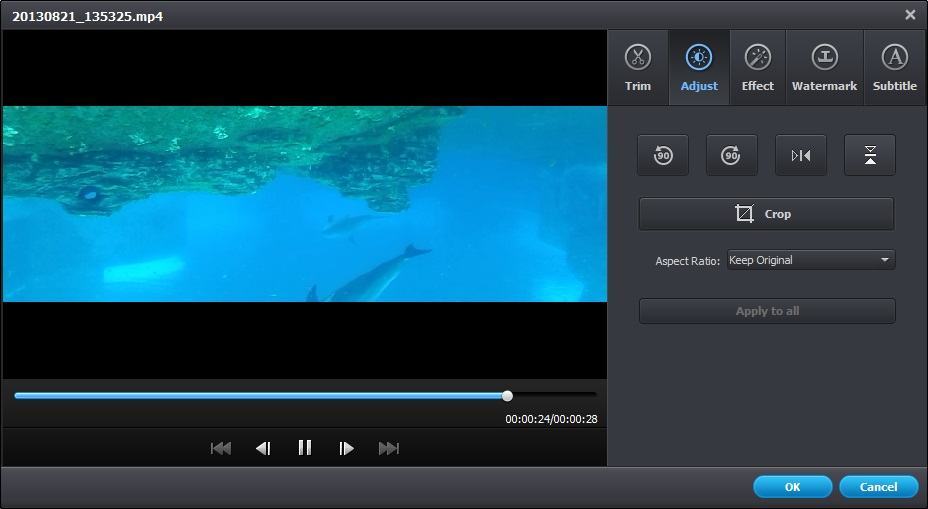The height and width of the screenshot is (509, 928).
Task: Click the Crop button
Action: click(x=766, y=214)
